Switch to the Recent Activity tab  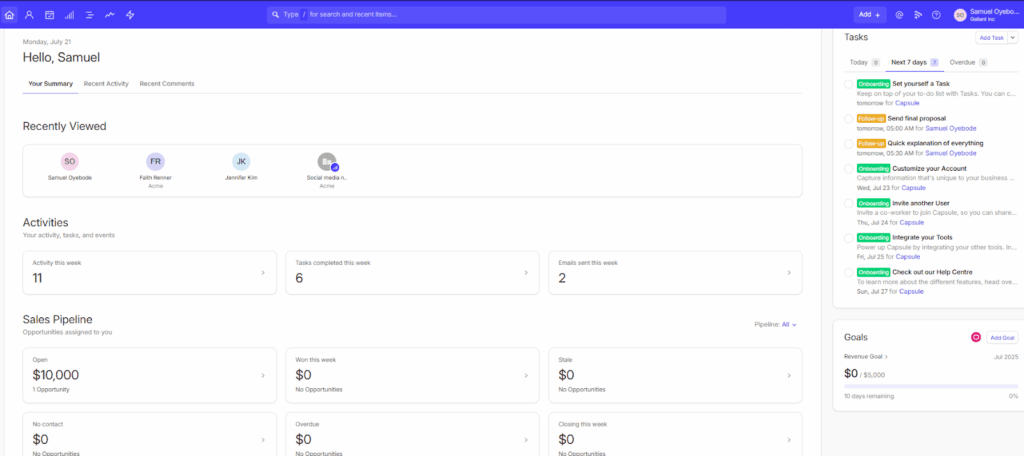click(x=106, y=84)
